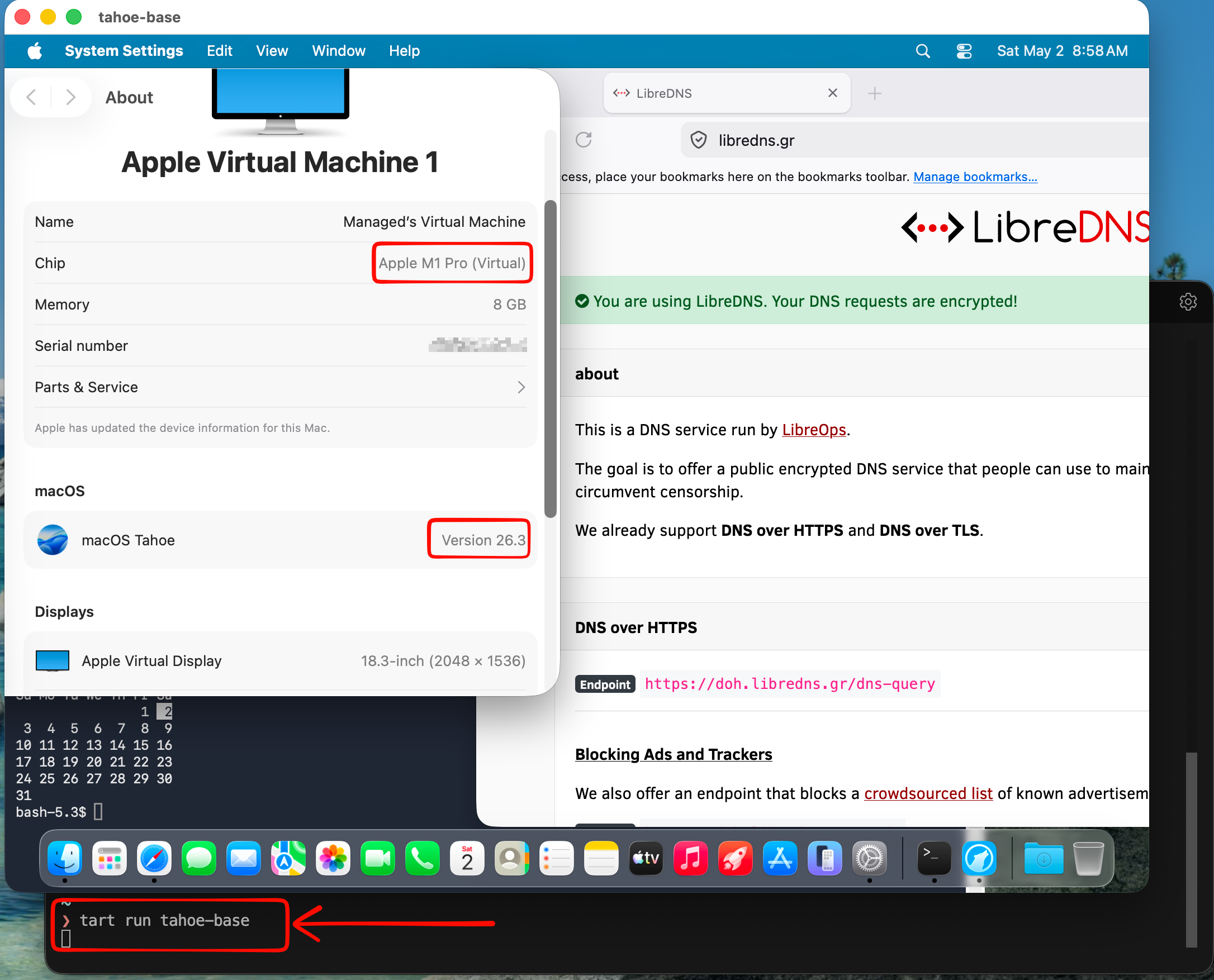The width and height of the screenshot is (1214, 980).
Task: Open Notes from the Dock
Action: pyautogui.click(x=601, y=859)
